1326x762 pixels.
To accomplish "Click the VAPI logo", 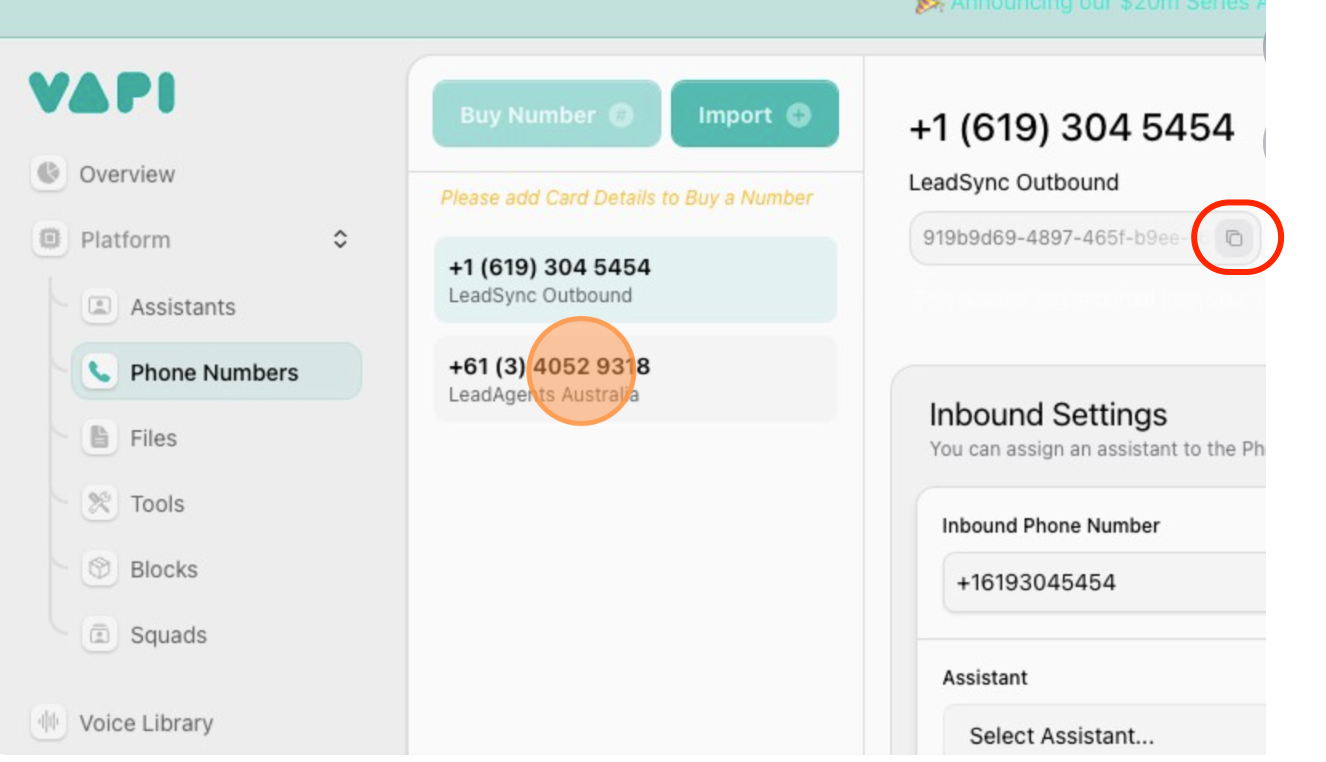I will point(101,93).
